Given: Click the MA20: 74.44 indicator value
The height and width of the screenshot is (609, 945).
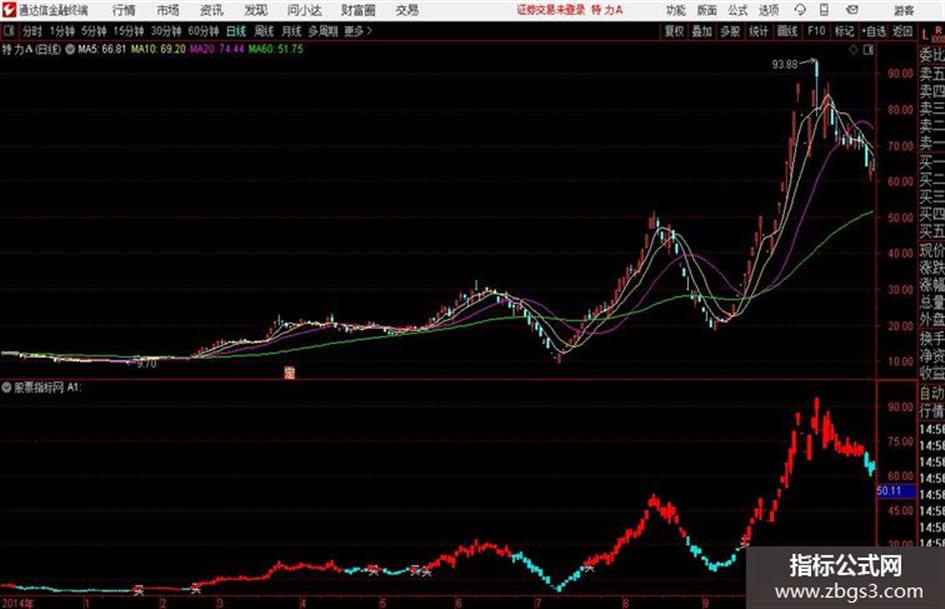Looking at the screenshot, I should [x=217, y=49].
